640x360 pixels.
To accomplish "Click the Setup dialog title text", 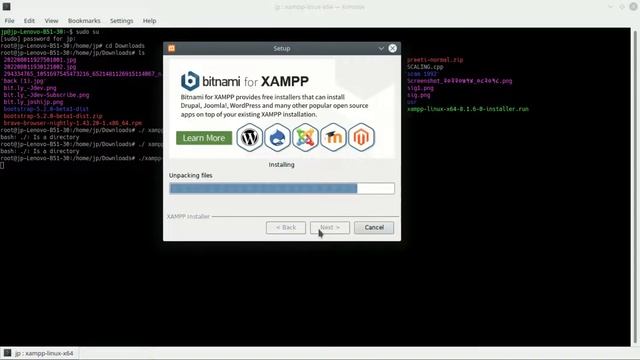I will point(282,48).
